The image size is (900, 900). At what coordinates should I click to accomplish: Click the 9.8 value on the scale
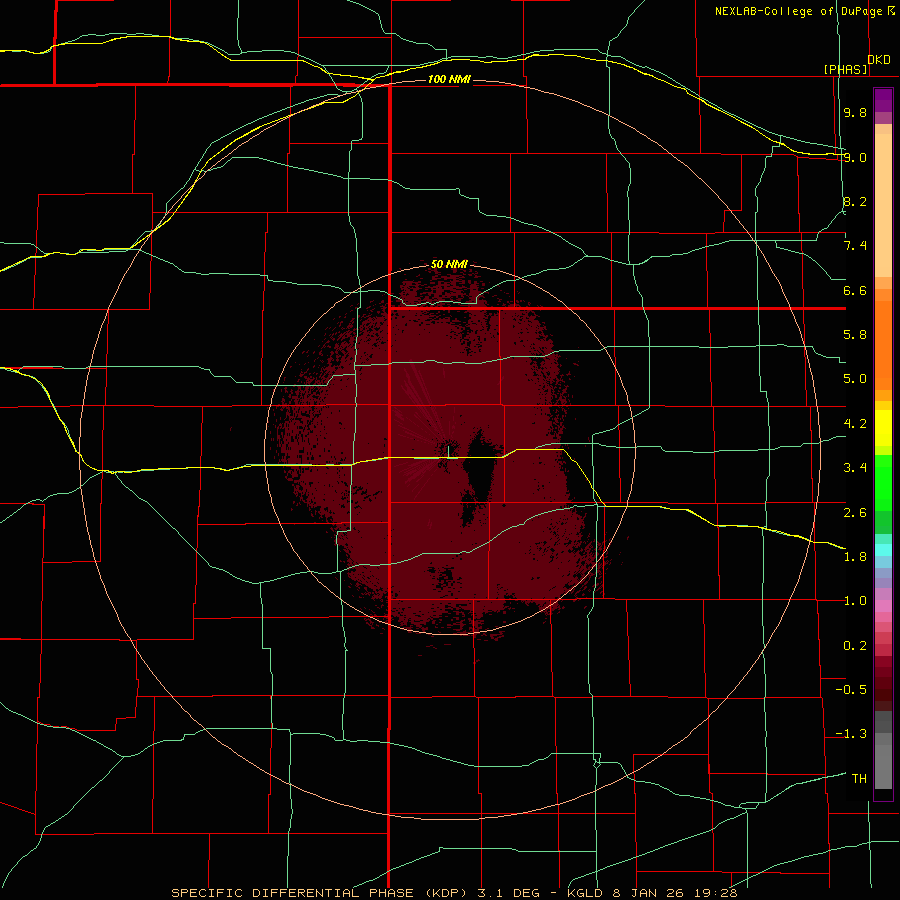[855, 112]
